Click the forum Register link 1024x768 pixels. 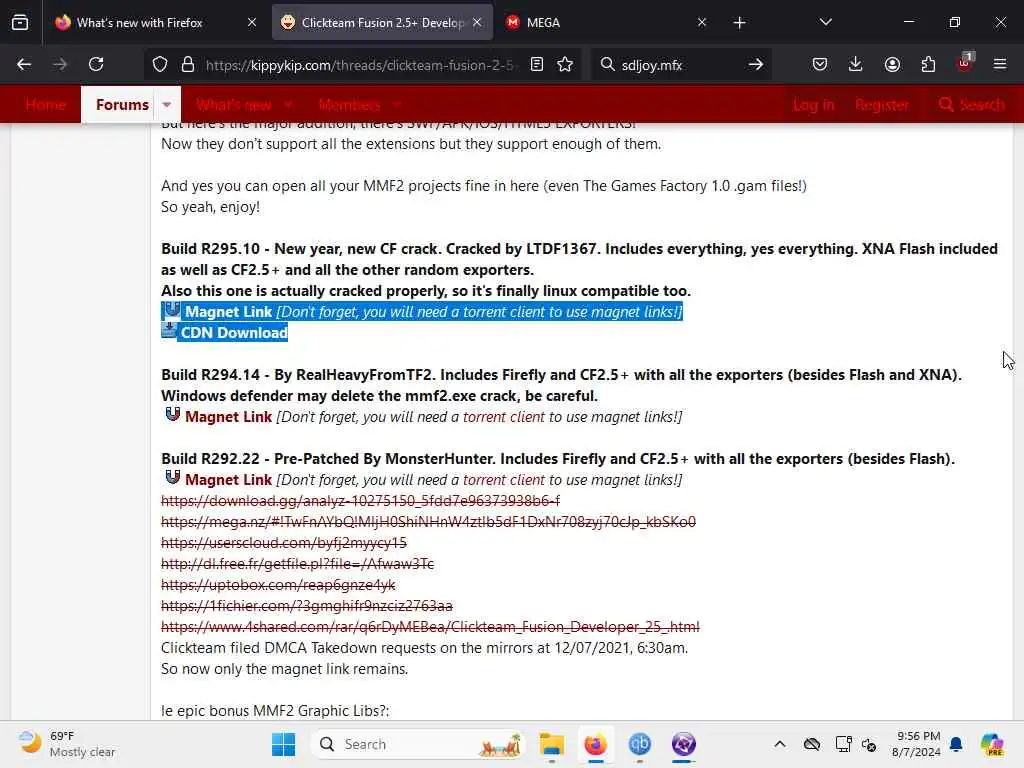coord(882,104)
